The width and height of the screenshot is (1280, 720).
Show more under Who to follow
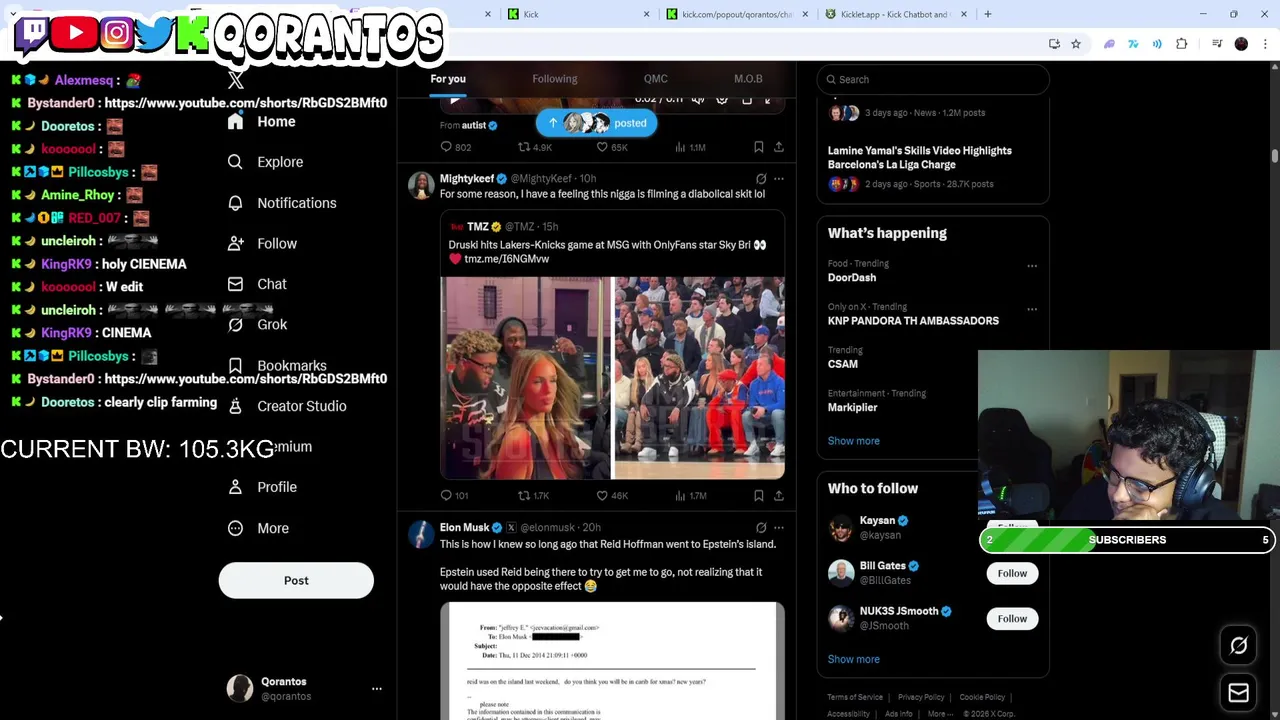point(854,659)
